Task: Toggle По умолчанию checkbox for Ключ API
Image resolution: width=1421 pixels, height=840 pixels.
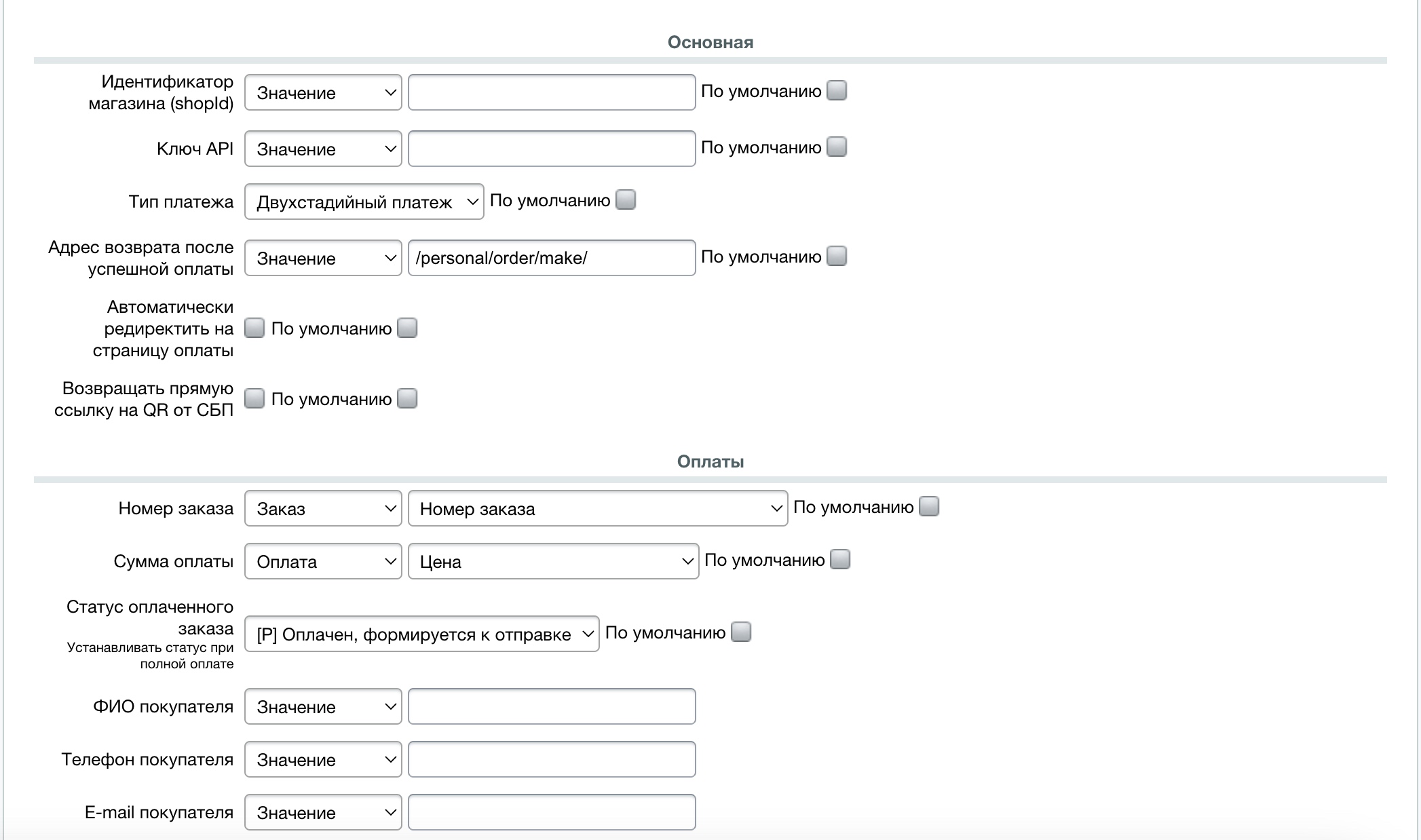Action: [837, 147]
